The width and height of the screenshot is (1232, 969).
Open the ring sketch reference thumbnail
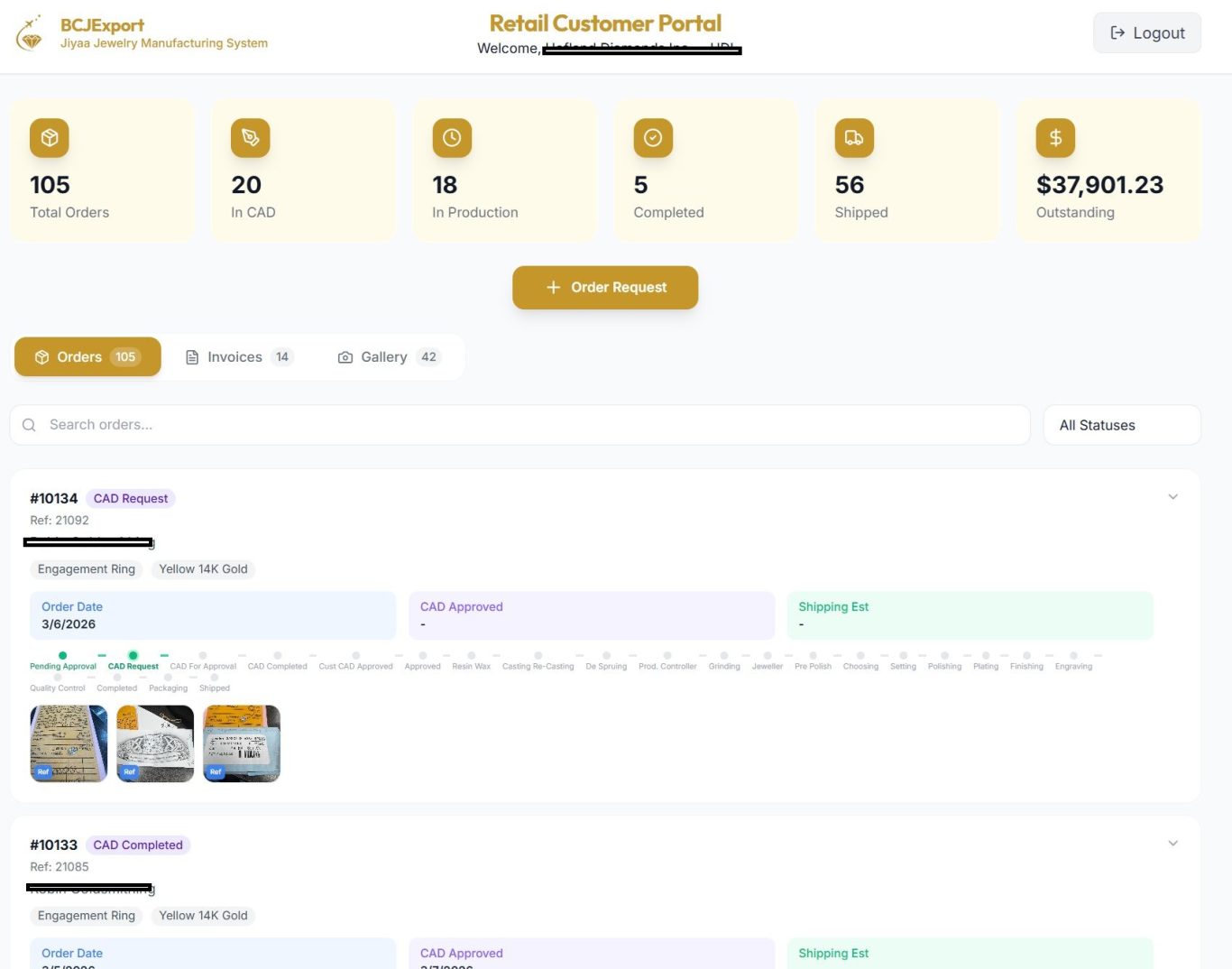[x=155, y=743]
